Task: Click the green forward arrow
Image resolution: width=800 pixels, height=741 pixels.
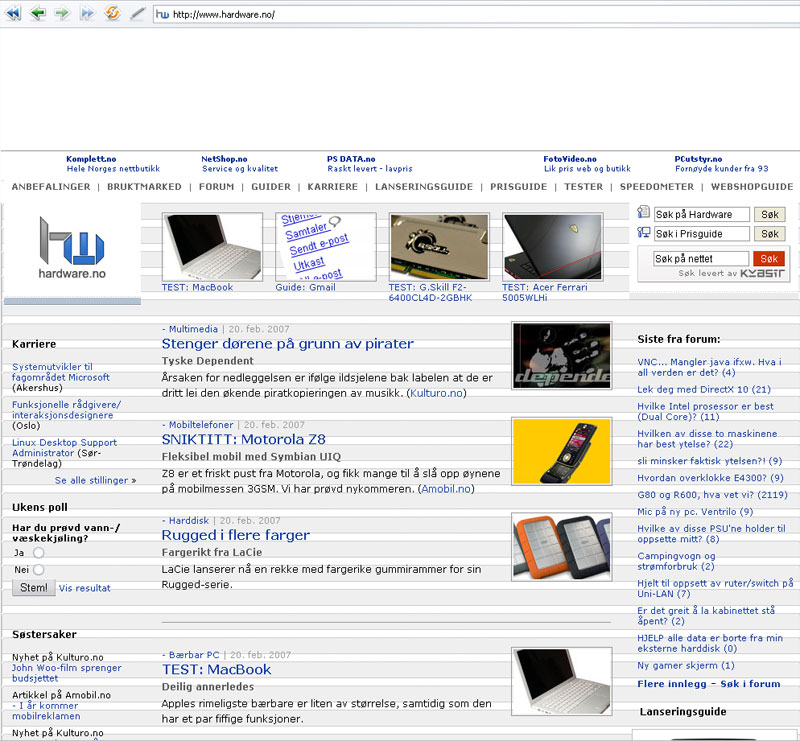Action: [62, 13]
